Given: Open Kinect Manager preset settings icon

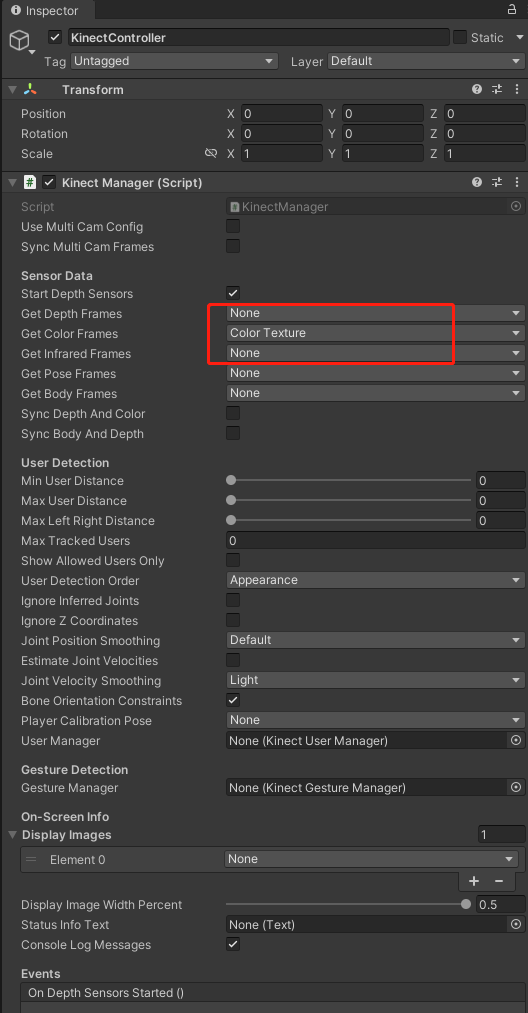Looking at the screenshot, I should [x=497, y=182].
